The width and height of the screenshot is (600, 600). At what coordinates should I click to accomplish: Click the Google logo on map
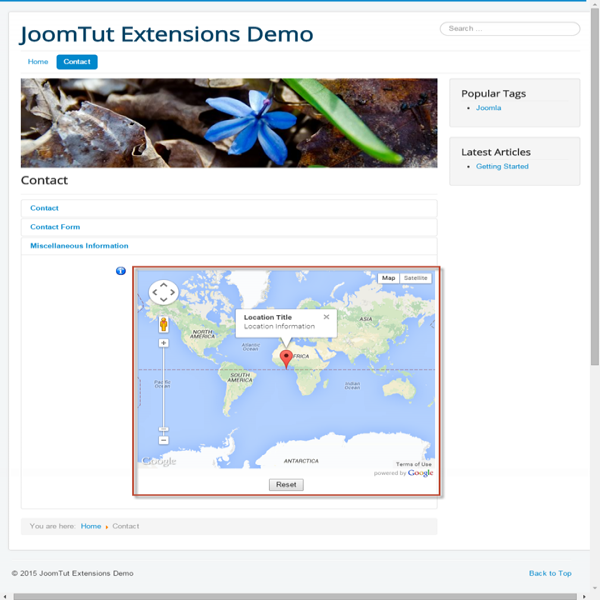(159, 461)
